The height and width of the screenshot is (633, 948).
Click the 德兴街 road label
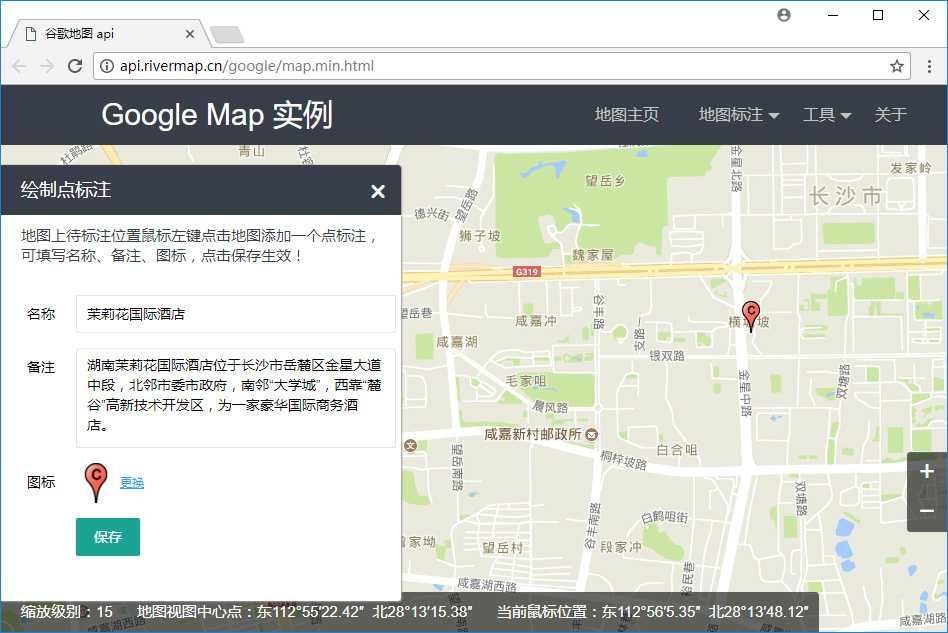click(432, 213)
